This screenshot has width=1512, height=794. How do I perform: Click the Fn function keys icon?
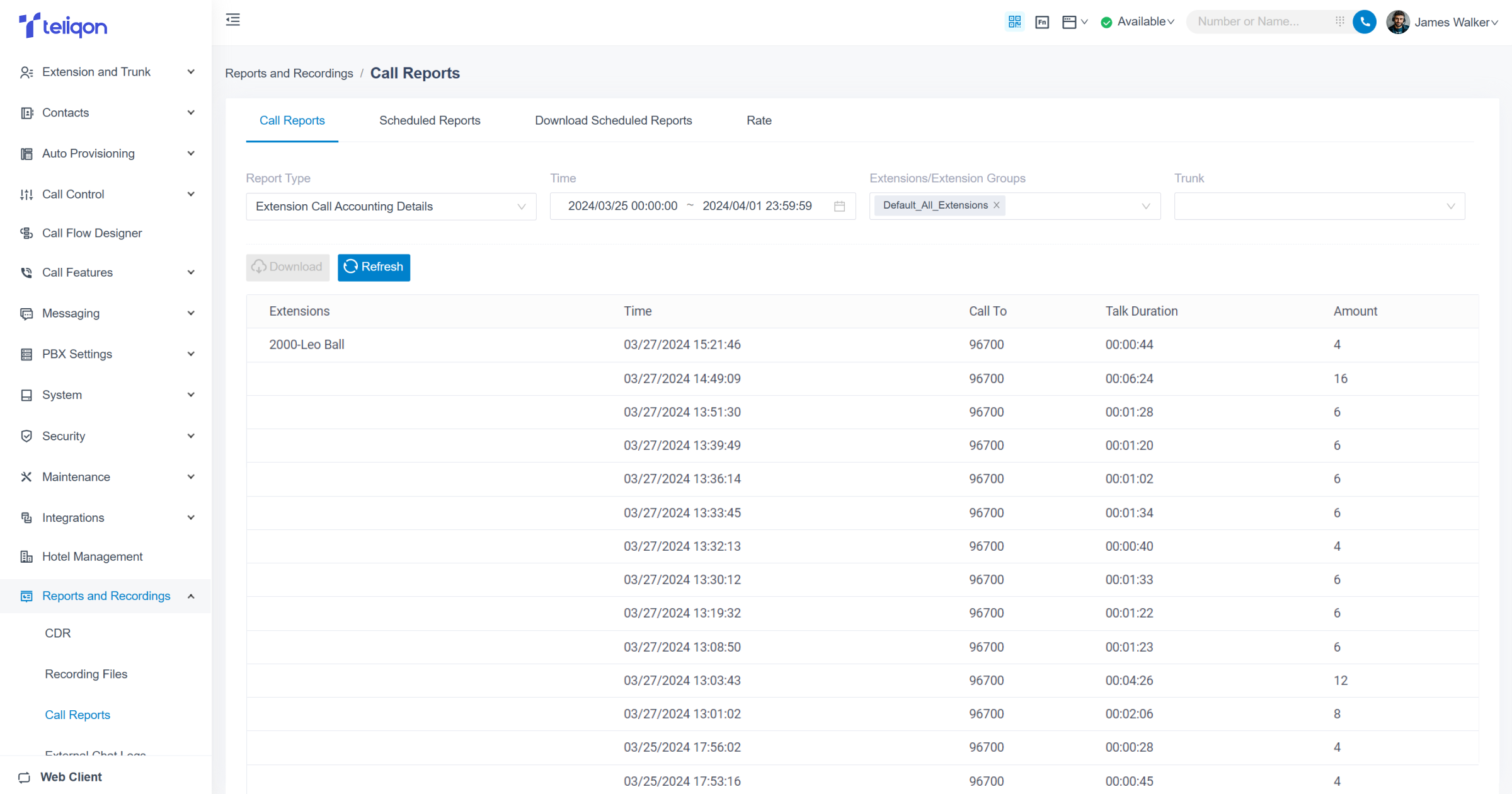pyautogui.click(x=1042, y=22)
